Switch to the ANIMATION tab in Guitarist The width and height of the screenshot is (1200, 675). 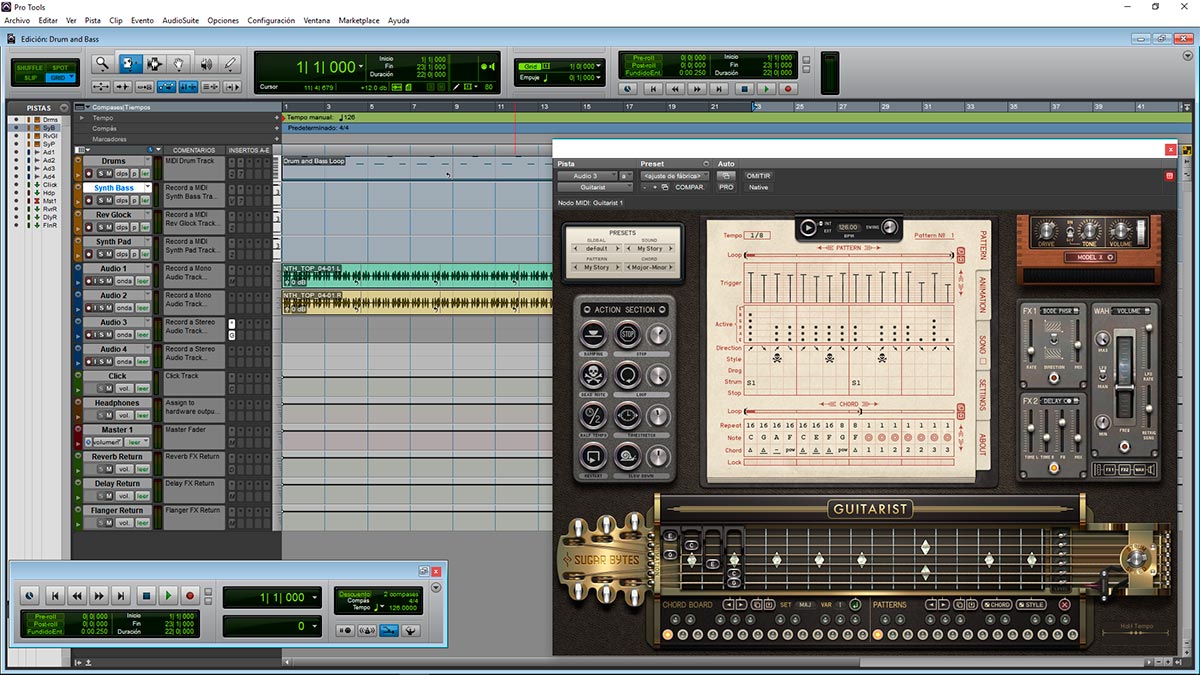(x=982, y=294)
